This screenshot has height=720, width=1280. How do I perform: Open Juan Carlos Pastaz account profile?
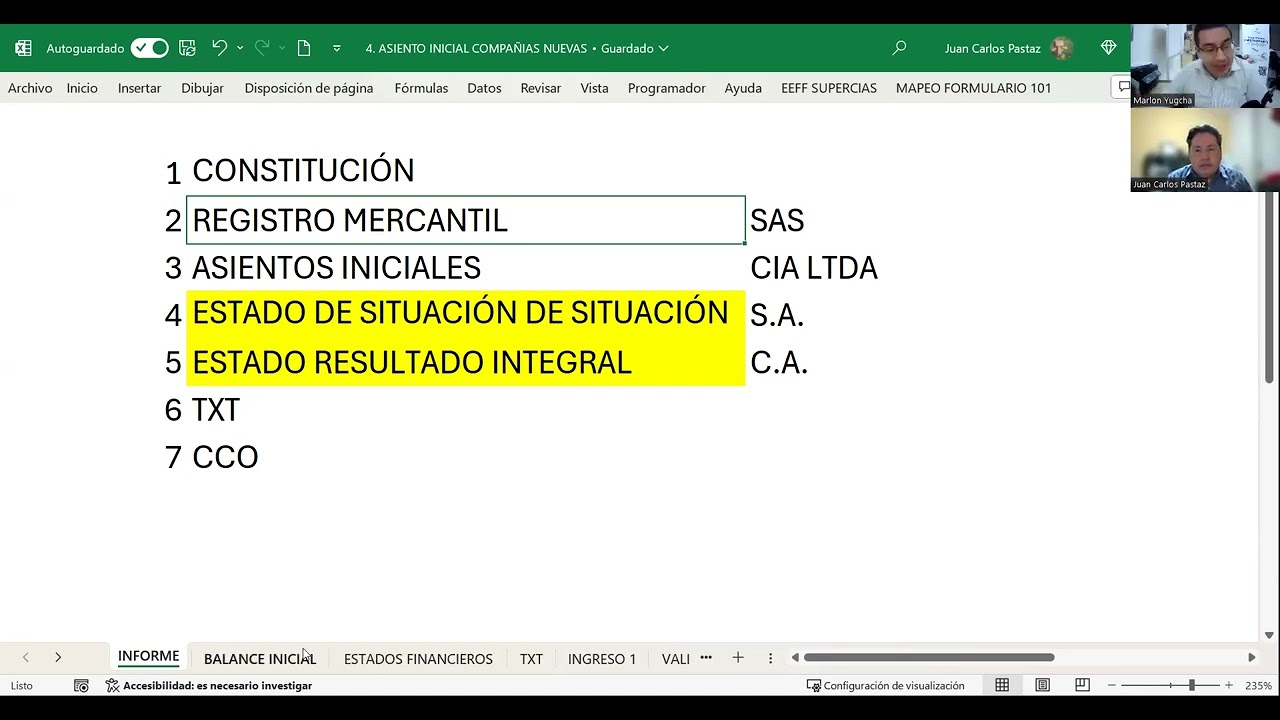(x=1008, y=48)
